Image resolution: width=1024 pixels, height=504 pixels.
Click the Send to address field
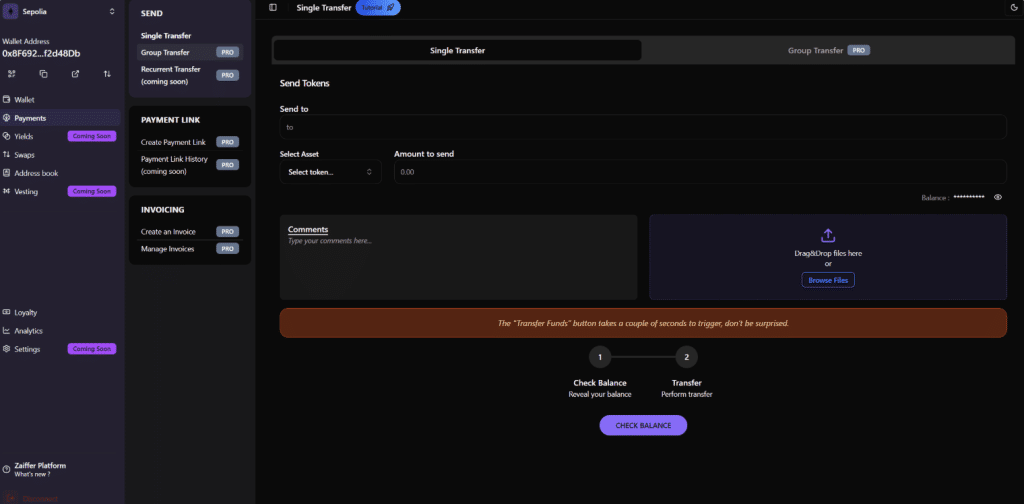(x=643, y=127)
